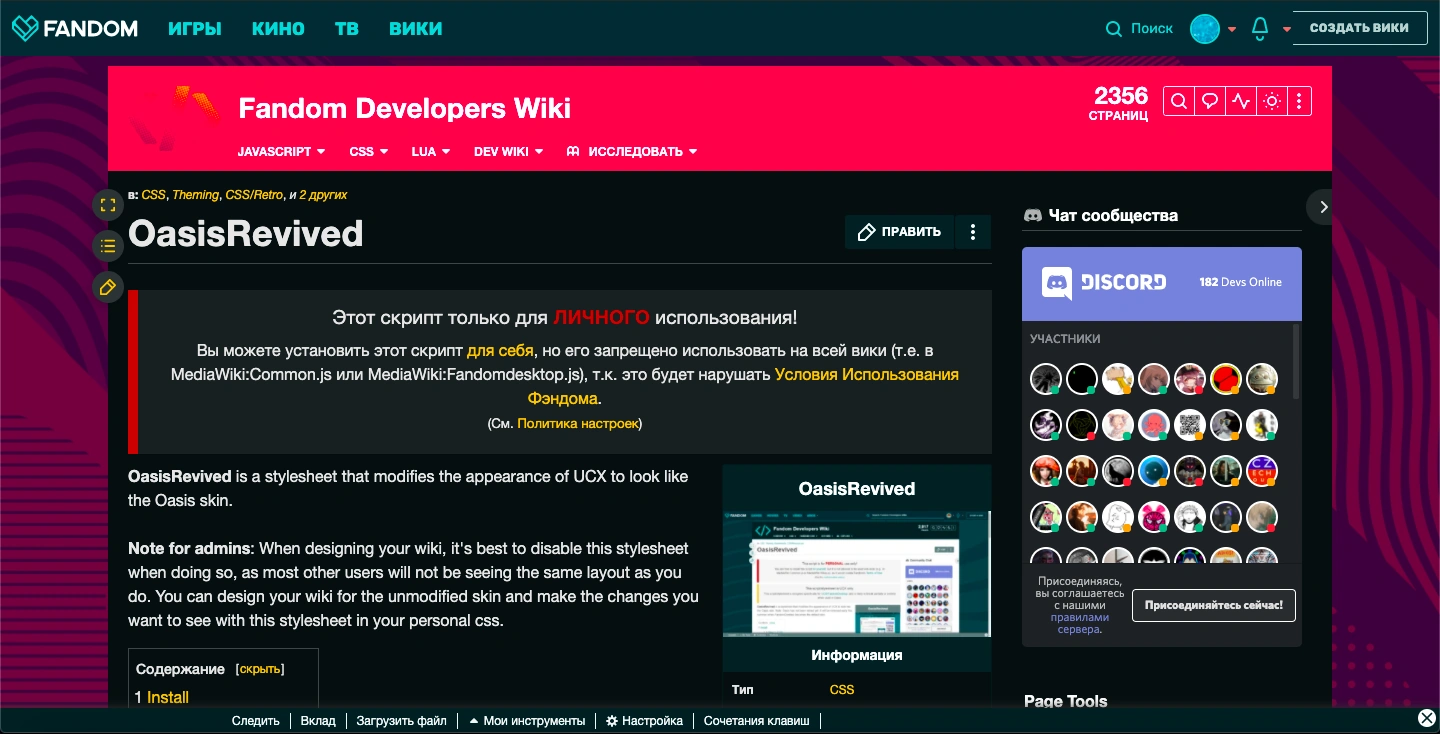Screen dimensions: 1440x734
Task: Open the user avatar in the top bar
Action: [1205, 28]
